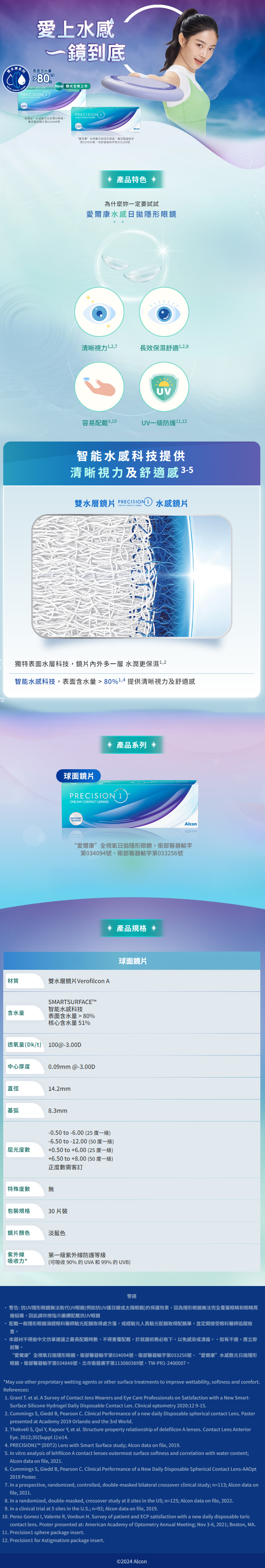The width and height of the screenshot is (265, 1568).
Task: Click the 產品特色 section banner
Action: [131, 180]
